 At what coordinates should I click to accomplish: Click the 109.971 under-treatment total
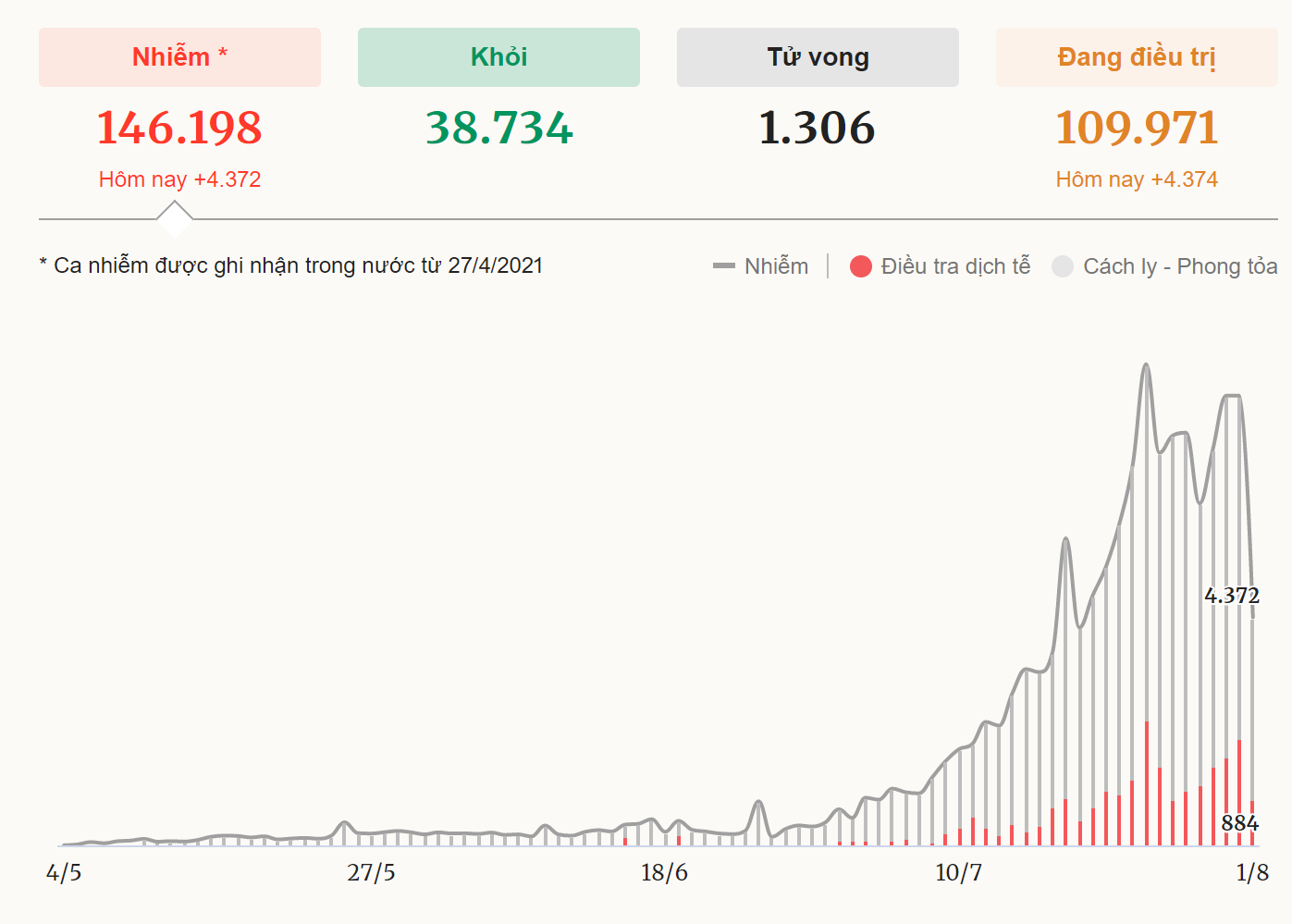click(x=1137, y=128)
